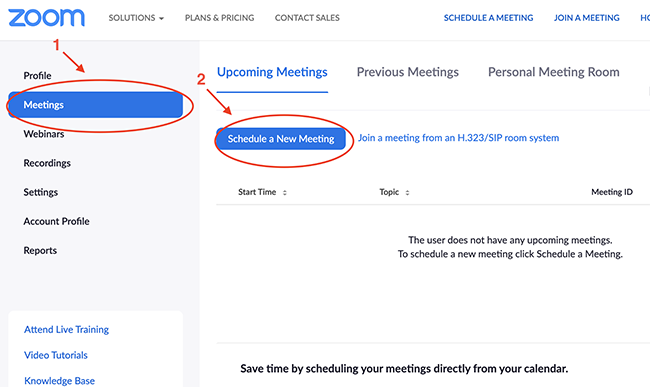Open Settings in the sidebar
This screenshot has width=650, height=387.
click(41, 192)
